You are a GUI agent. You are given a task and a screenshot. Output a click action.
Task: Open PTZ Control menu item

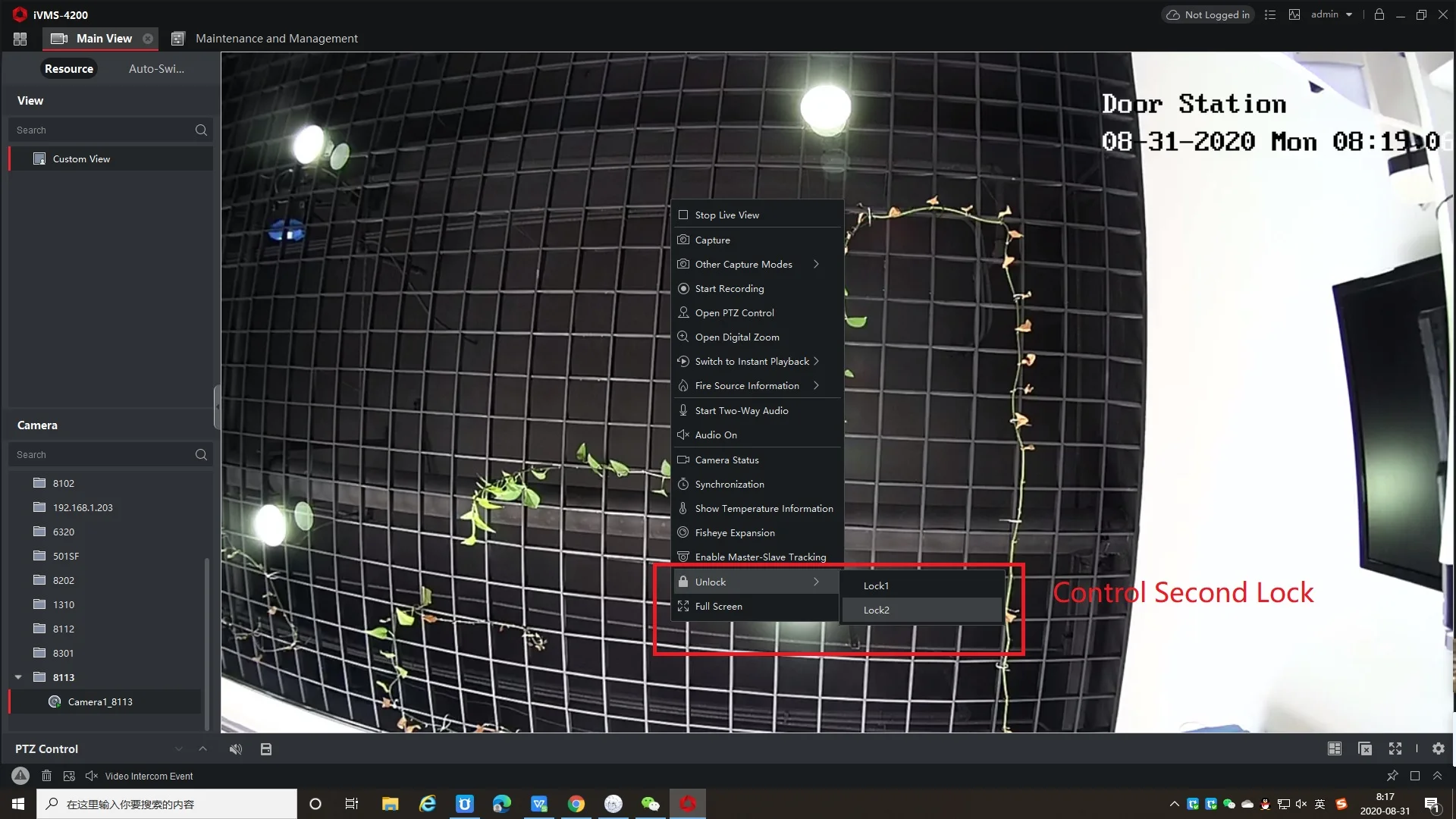[x=758, y=313]
